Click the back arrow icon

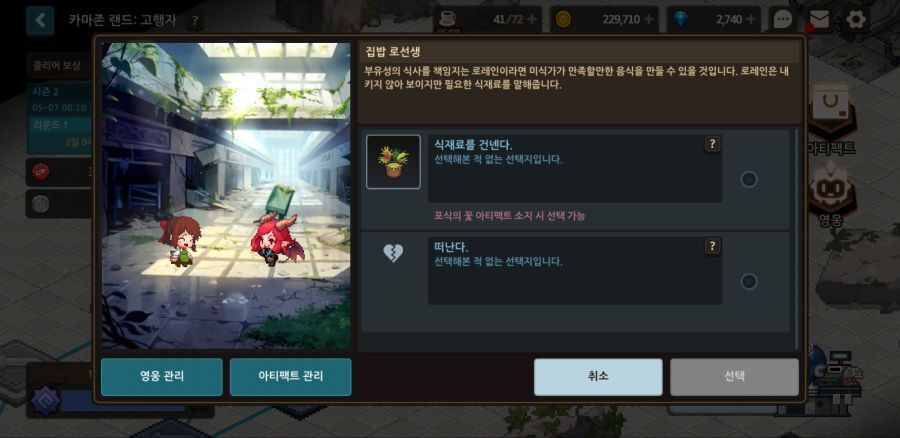pyautogui.click(x=40, y=21)
